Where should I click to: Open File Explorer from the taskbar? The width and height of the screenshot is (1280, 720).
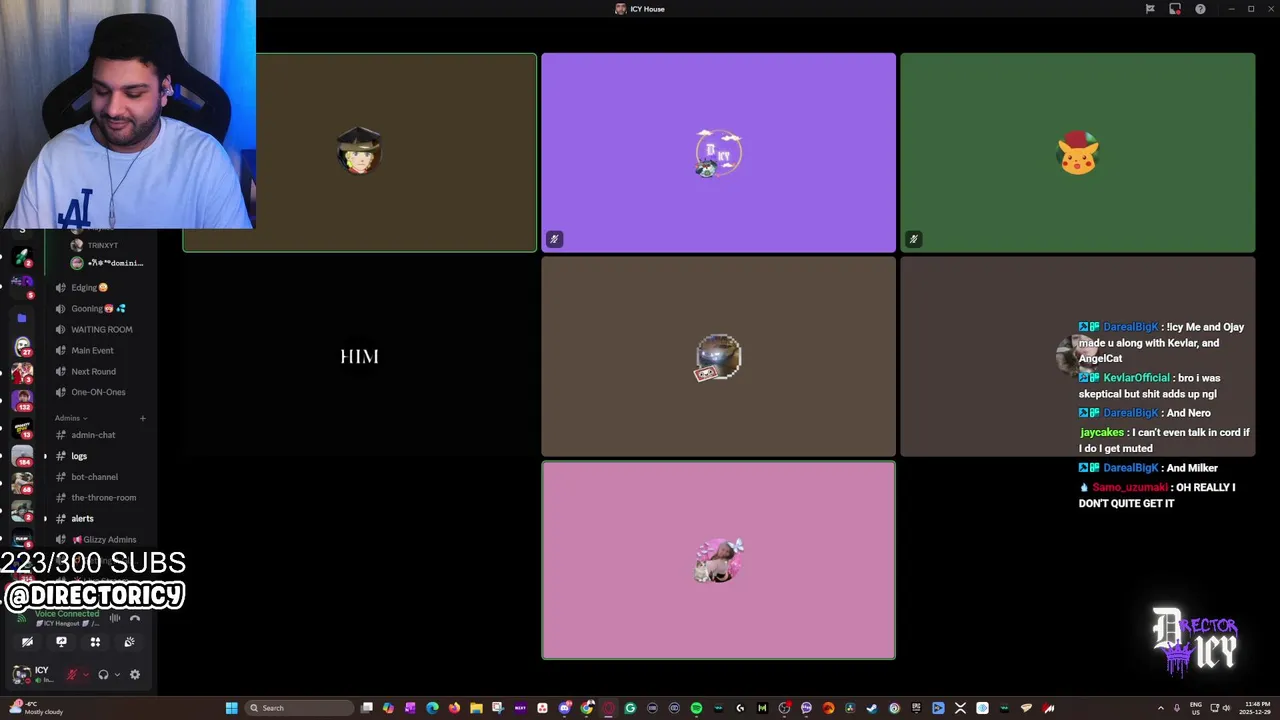pos(476,708)
